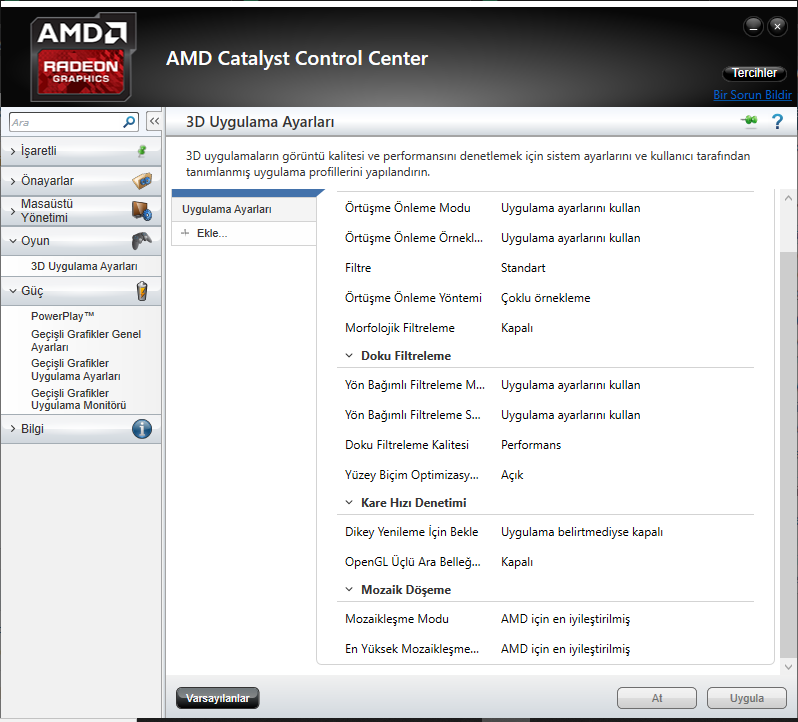This screenshot has height=722, width=798.
Task: Click the At button
Action: point(657,698)
